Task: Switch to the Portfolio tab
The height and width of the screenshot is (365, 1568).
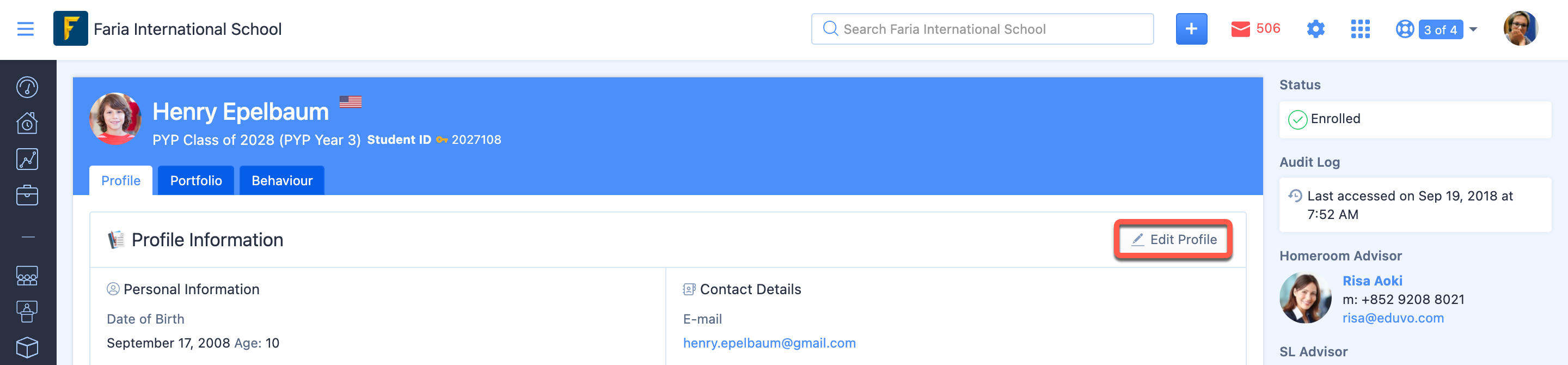Action: (x=196, y=180)
